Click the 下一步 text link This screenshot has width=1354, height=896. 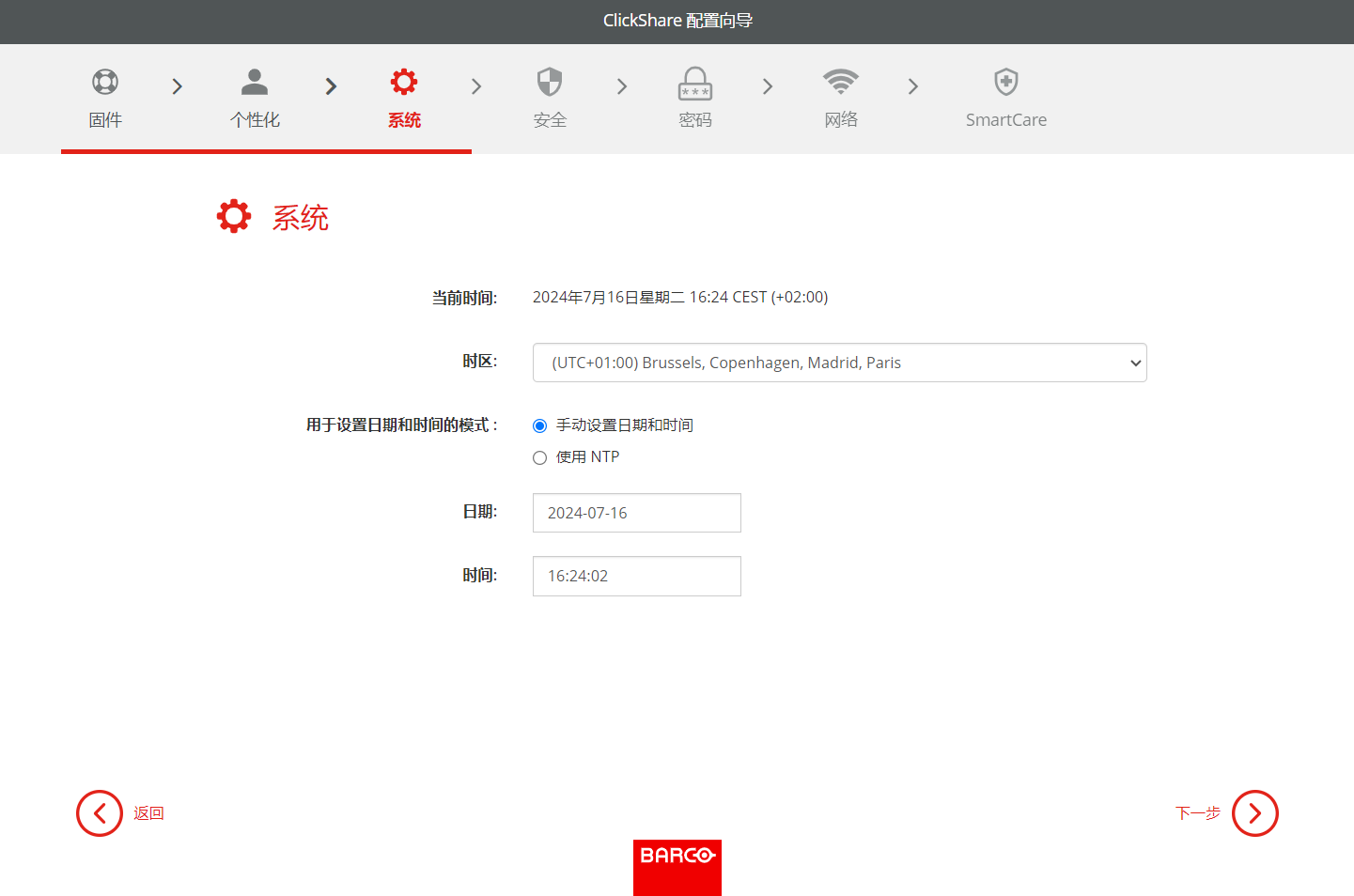coord(1198,813)
